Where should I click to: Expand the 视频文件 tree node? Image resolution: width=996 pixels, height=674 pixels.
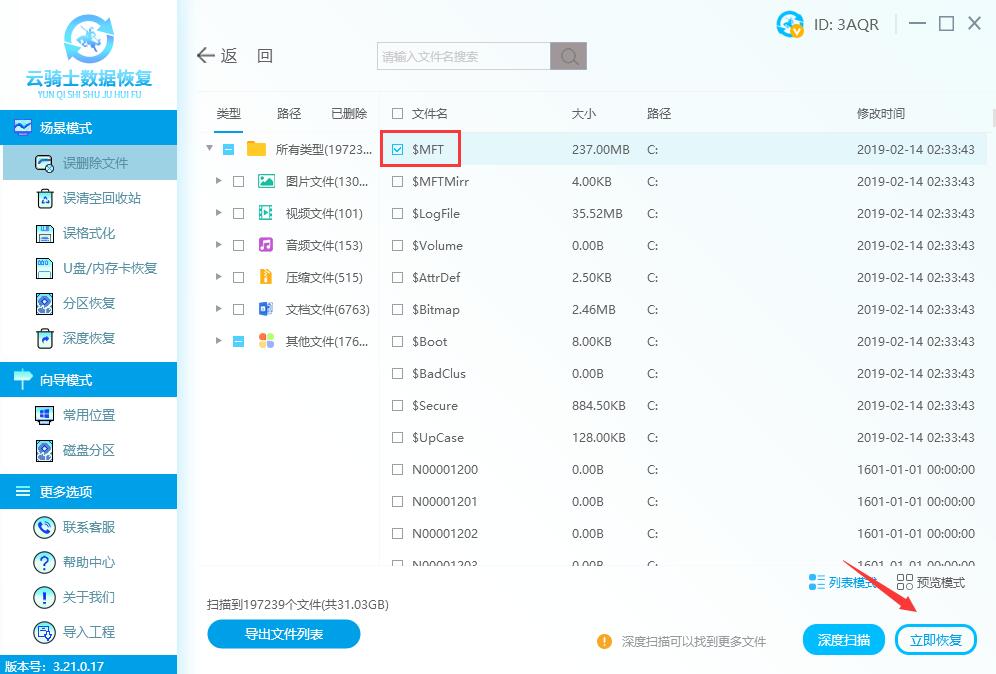pyautogui.click(x=219, y=214)
